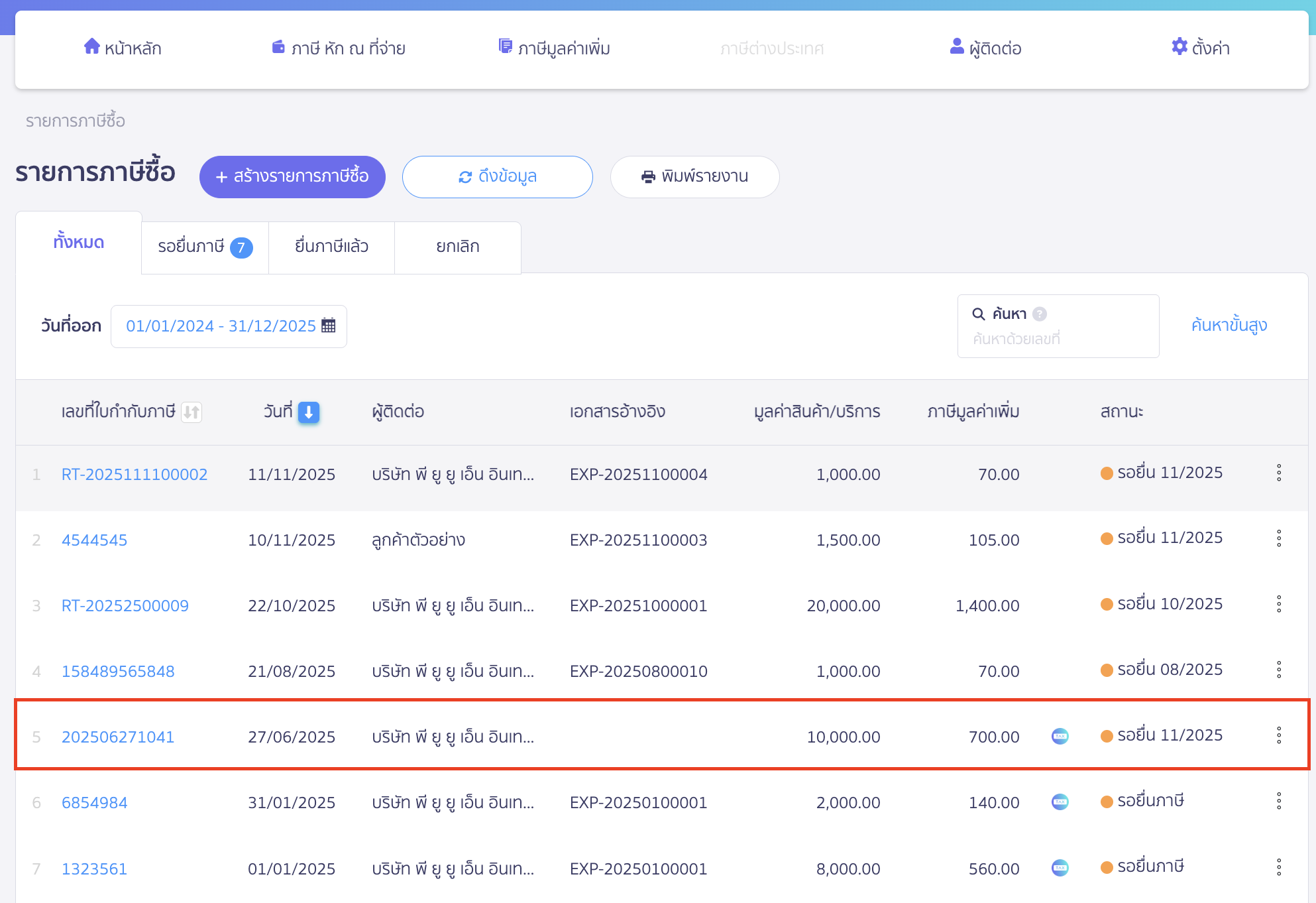Toggle sort on the invoice number column
This screenshot has height=903, width=1316.
click(x=192, y=412)
